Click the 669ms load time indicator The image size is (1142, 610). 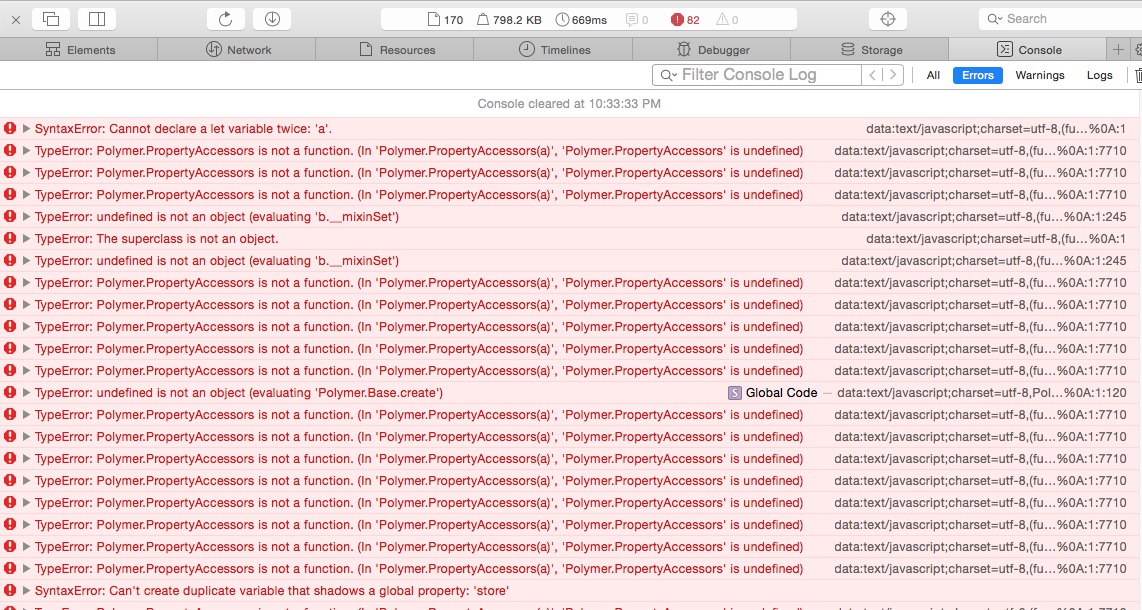(x=581, y=20)
